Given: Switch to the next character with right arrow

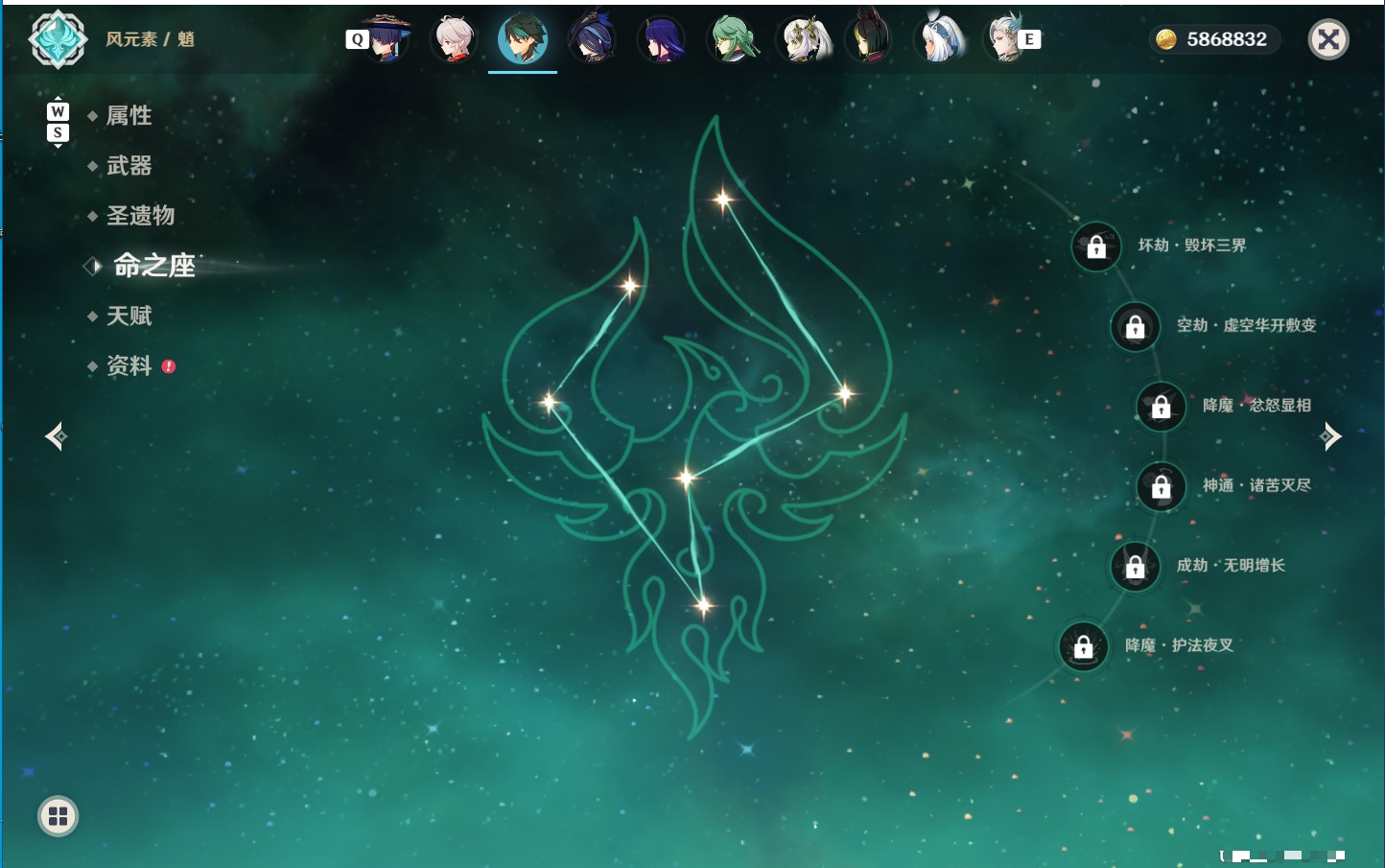Looking at the screenshot, I should pos(1330,436).
